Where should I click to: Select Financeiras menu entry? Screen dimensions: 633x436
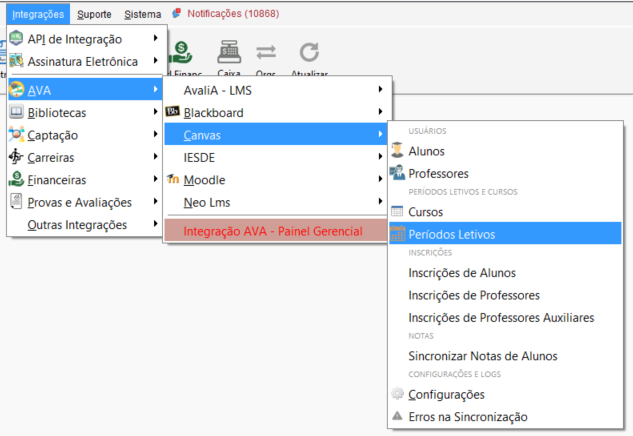(x=85, y=180)
